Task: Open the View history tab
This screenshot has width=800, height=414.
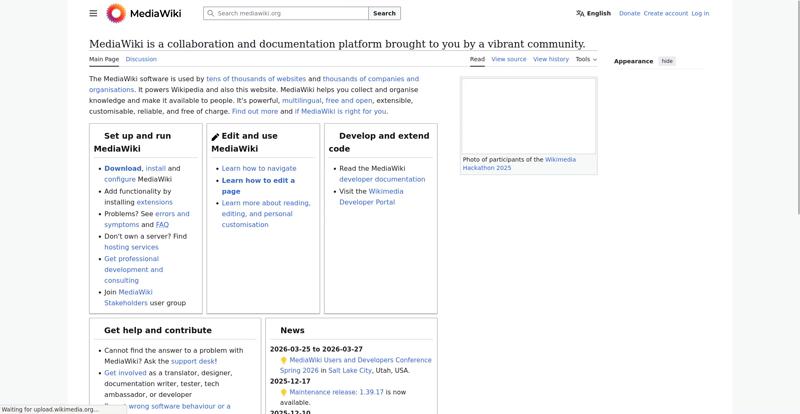Action: coord(551,59)
